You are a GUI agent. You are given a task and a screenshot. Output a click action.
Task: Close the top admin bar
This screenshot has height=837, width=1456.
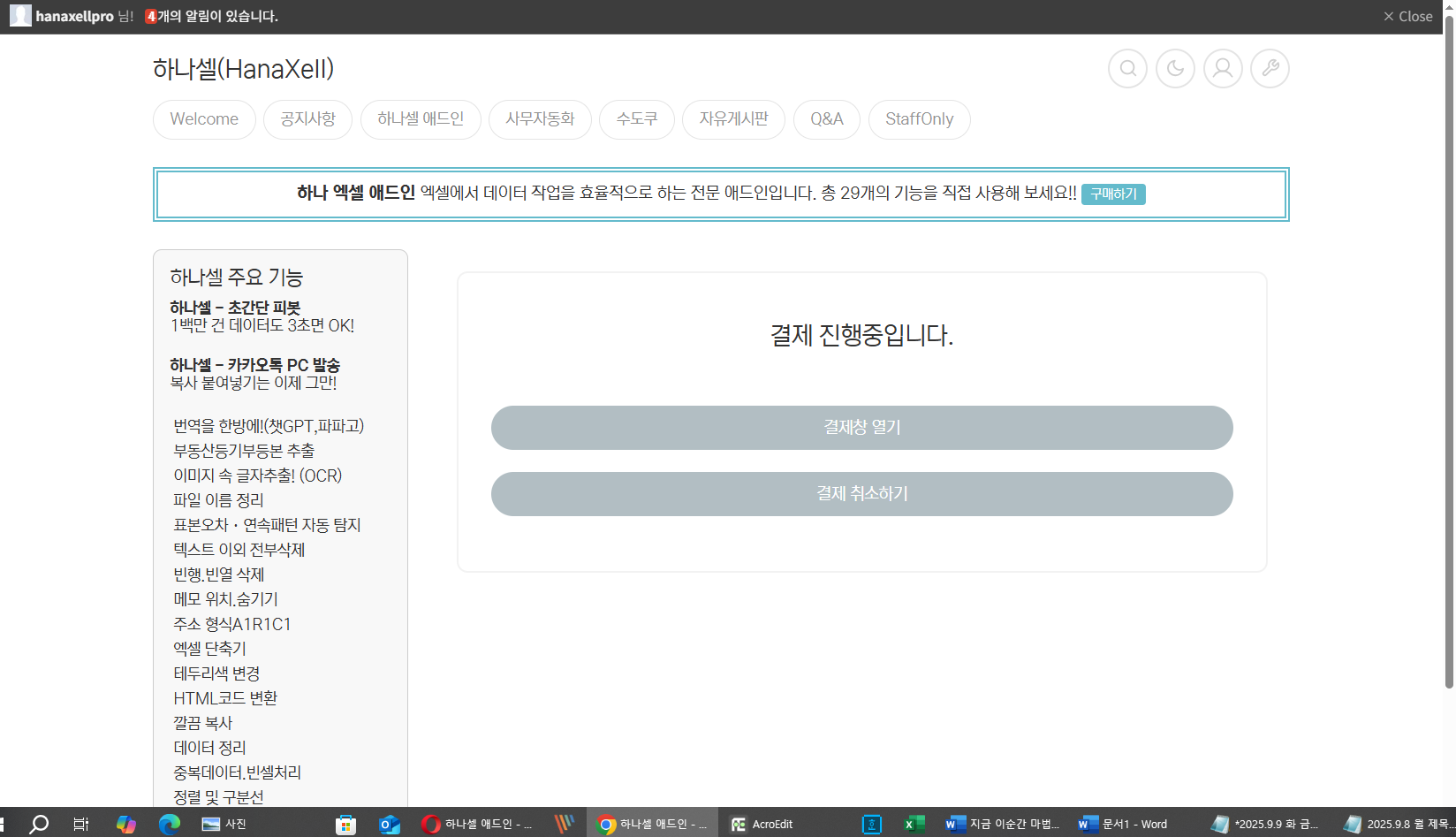[1407, 16]
